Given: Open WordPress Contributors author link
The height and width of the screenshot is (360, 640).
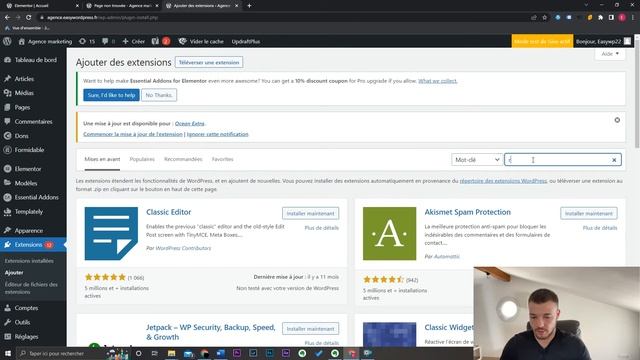Looking at the screenshot, I should pos(183,248).
